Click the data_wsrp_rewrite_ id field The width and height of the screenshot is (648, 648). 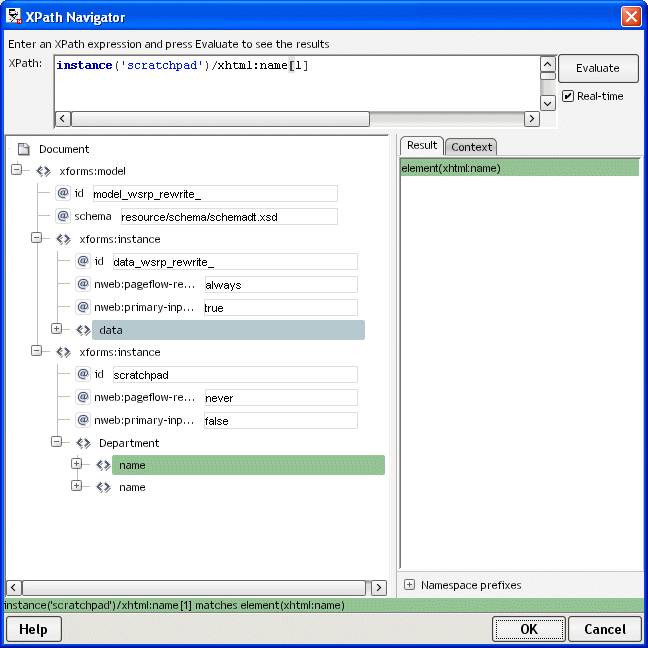pos(235,262)
